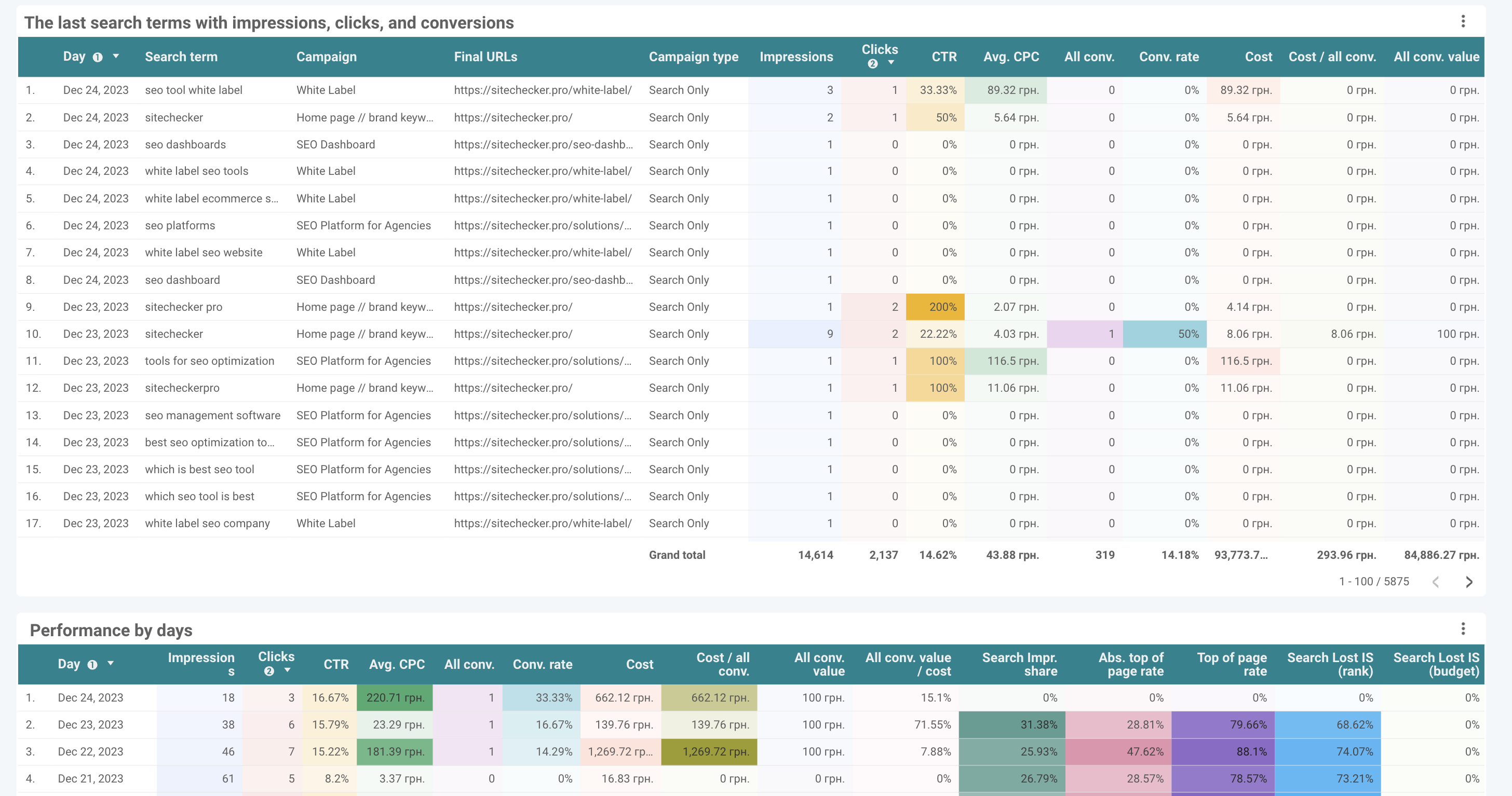
Task: Click search term 'sitecheckerpro'
Action: (x=182, y=388)
